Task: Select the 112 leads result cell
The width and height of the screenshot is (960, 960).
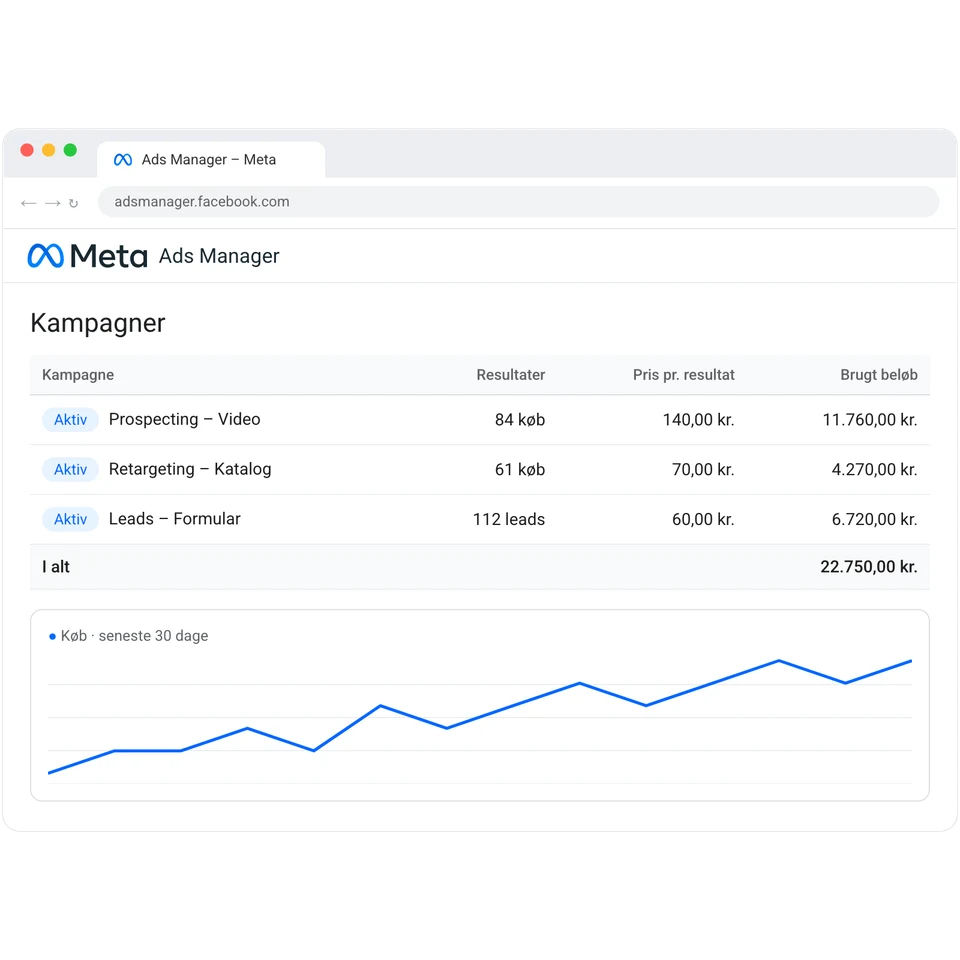Action: coord(509,519)
